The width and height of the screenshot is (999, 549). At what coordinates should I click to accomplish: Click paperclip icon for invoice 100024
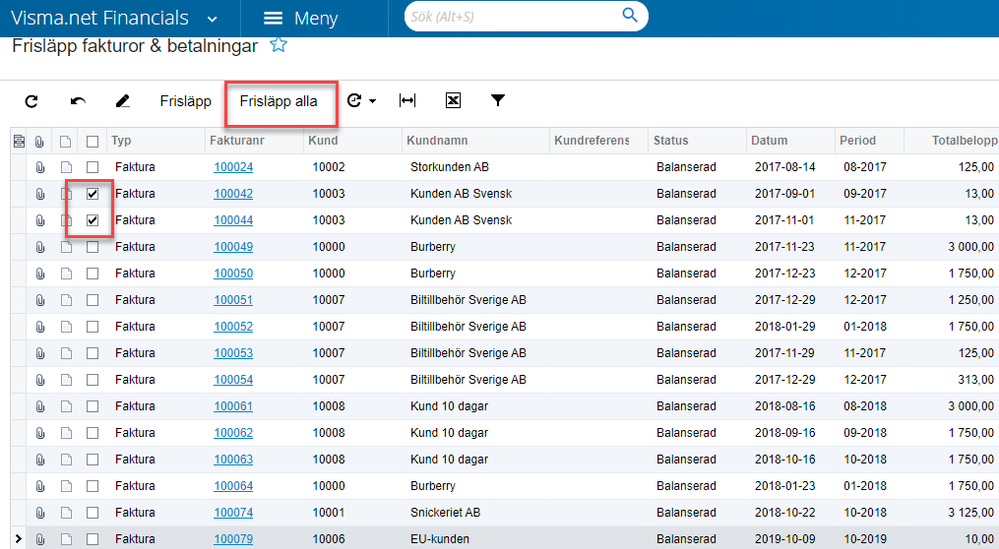click(x=40, y=168)
